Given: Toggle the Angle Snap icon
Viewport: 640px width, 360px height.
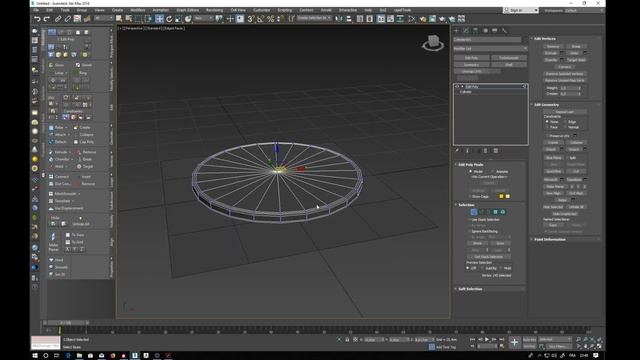Looking at the screenshot, I should click(260, 19).
